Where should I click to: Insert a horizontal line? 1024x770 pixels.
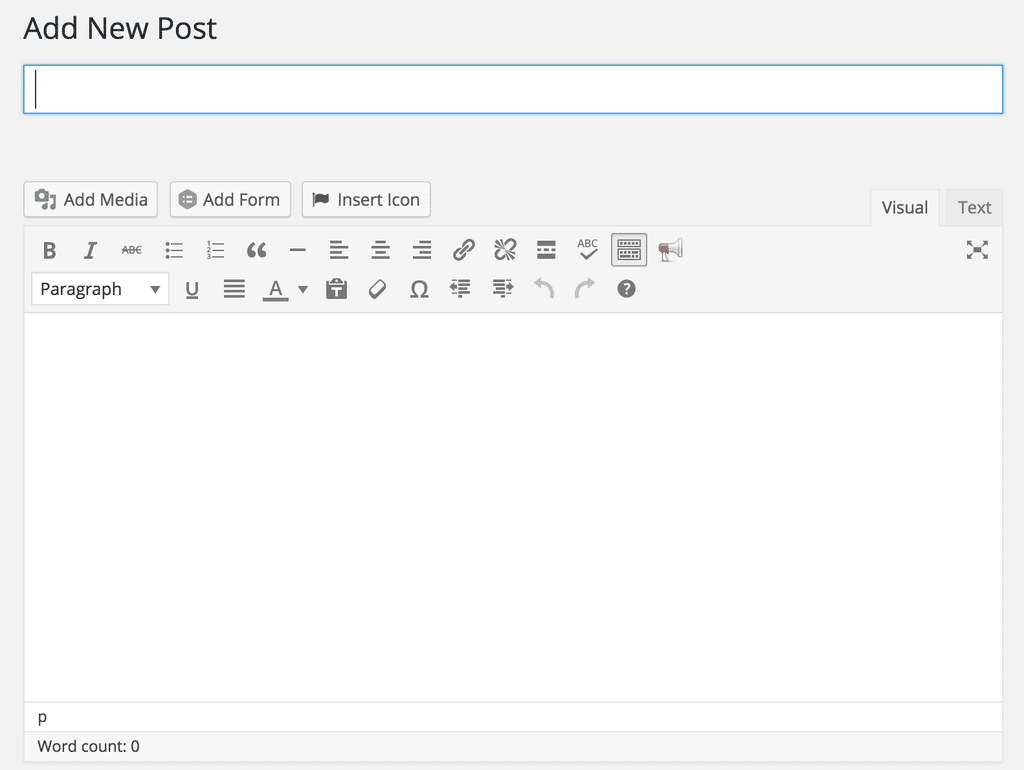298,250
